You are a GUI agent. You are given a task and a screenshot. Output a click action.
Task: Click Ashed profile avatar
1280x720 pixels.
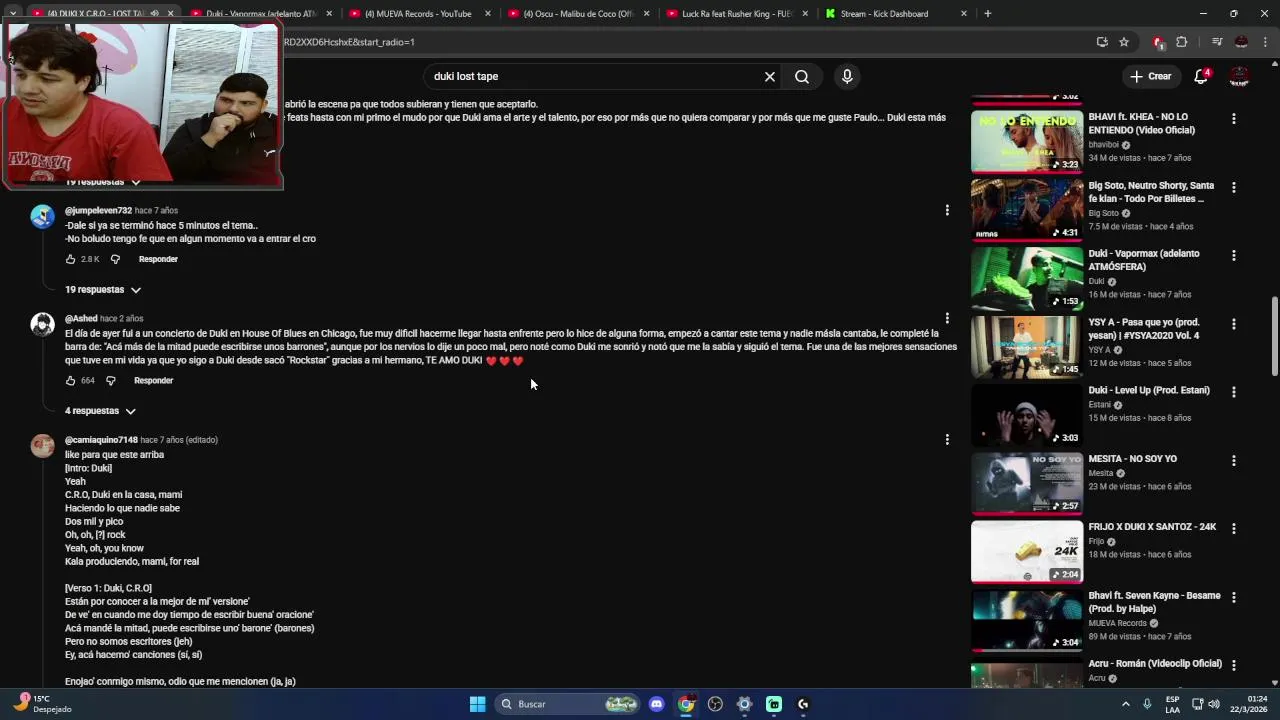42,324
